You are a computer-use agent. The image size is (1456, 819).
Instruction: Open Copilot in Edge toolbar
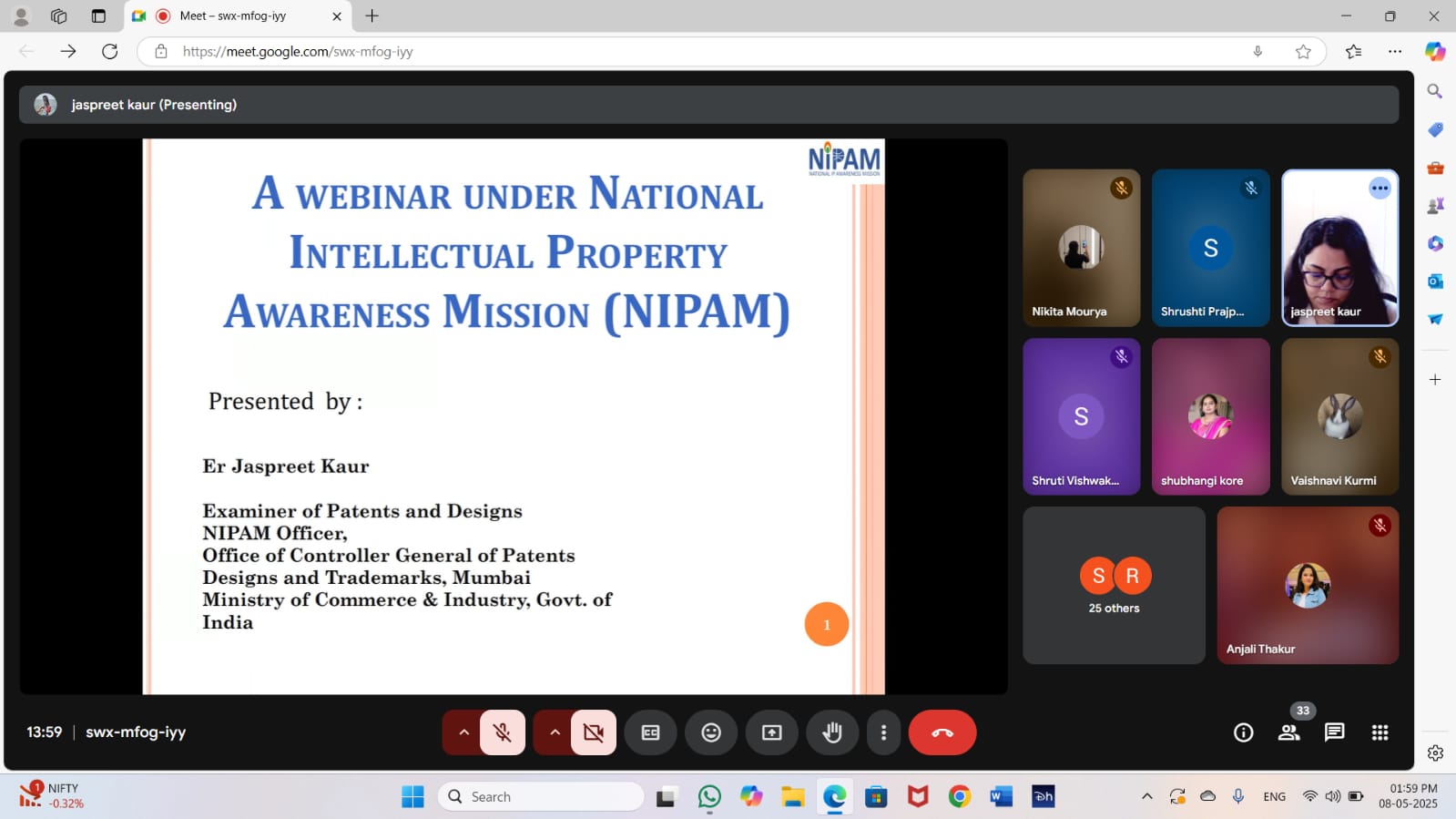point(1435,51)
